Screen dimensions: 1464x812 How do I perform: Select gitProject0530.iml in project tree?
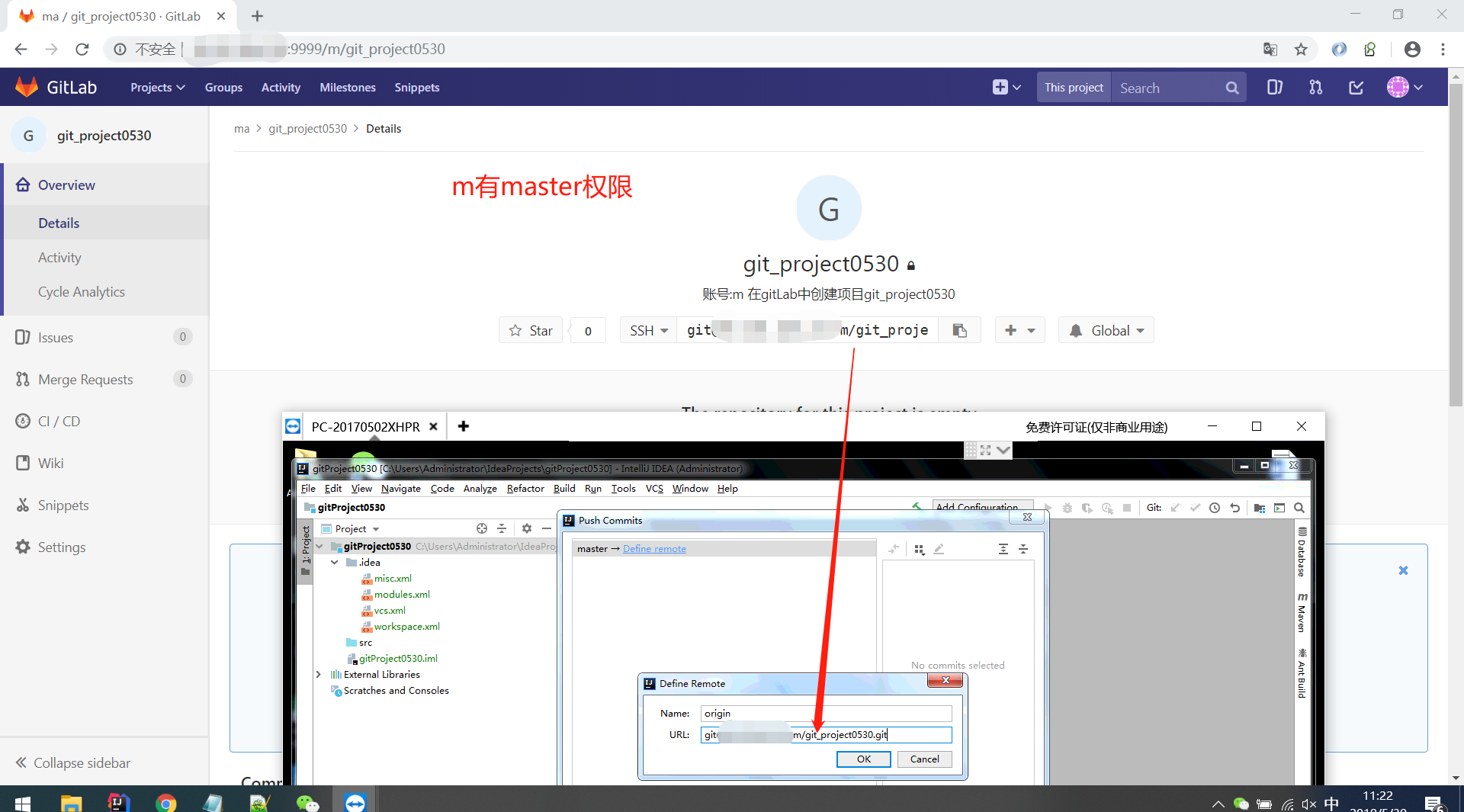[398, 659]
